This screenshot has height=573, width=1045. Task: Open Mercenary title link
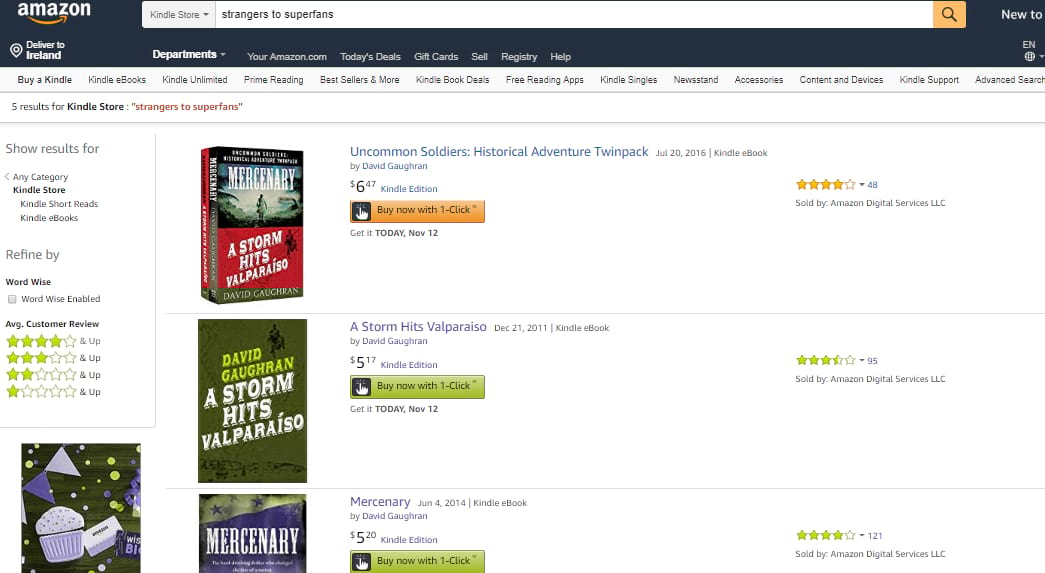point(380,502)
